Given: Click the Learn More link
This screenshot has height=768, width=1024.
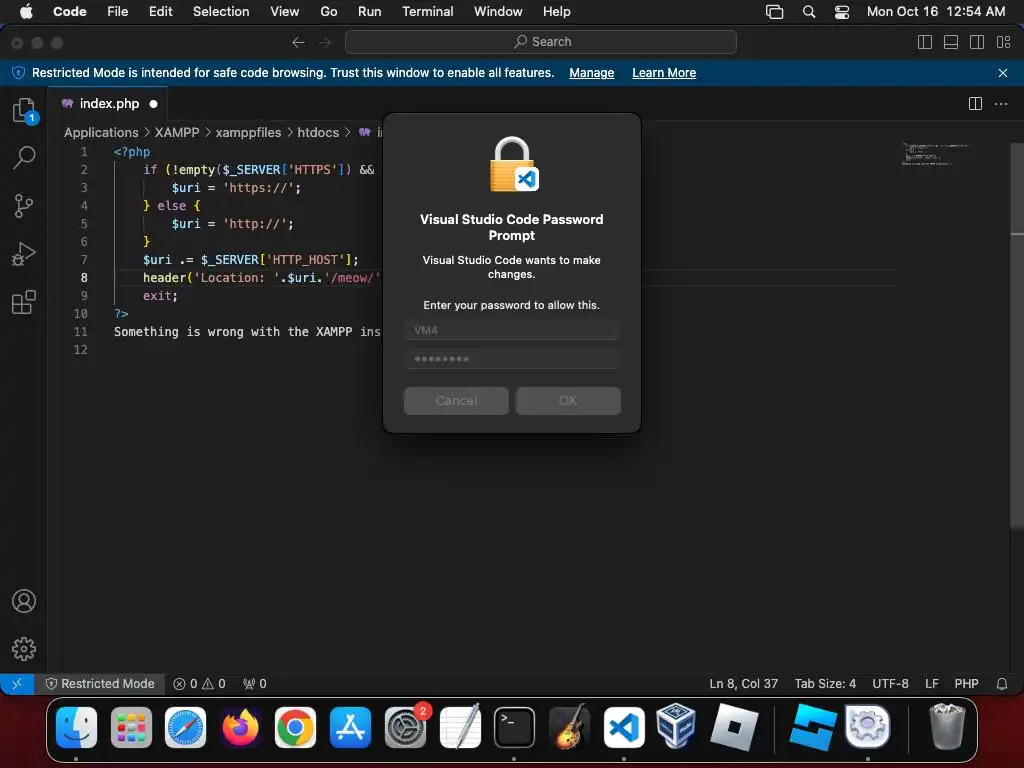Looking at the screenshot, I should click(x=664, y=73).
